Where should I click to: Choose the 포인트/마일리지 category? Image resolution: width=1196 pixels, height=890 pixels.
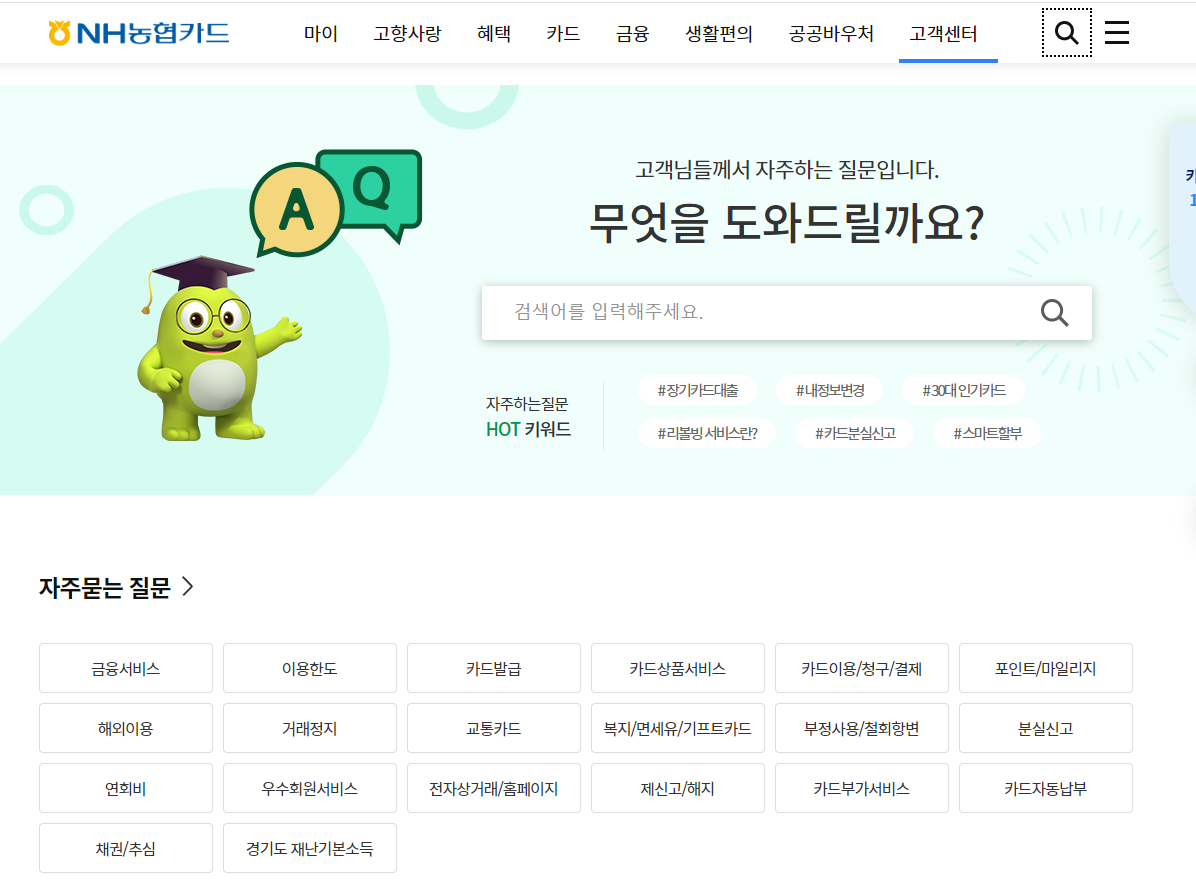tap(1046, 668)
